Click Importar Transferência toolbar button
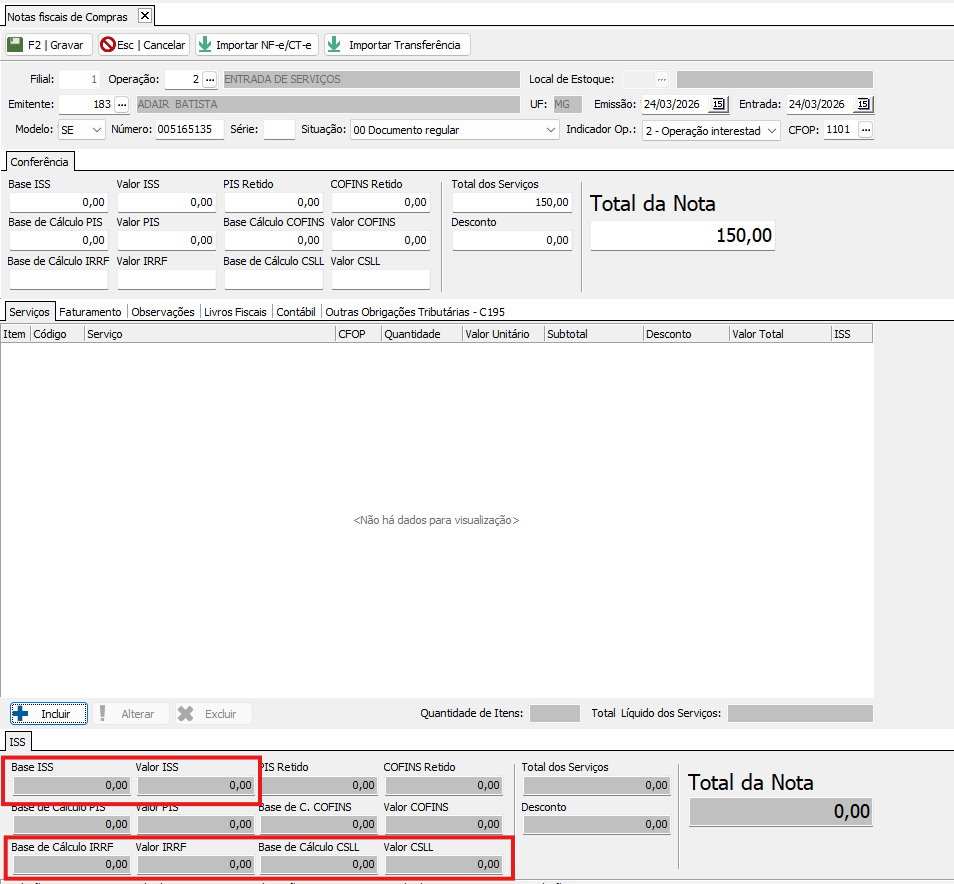Image resolution: width=954 pixels, height=884 pixels. [x=396, y=45]
